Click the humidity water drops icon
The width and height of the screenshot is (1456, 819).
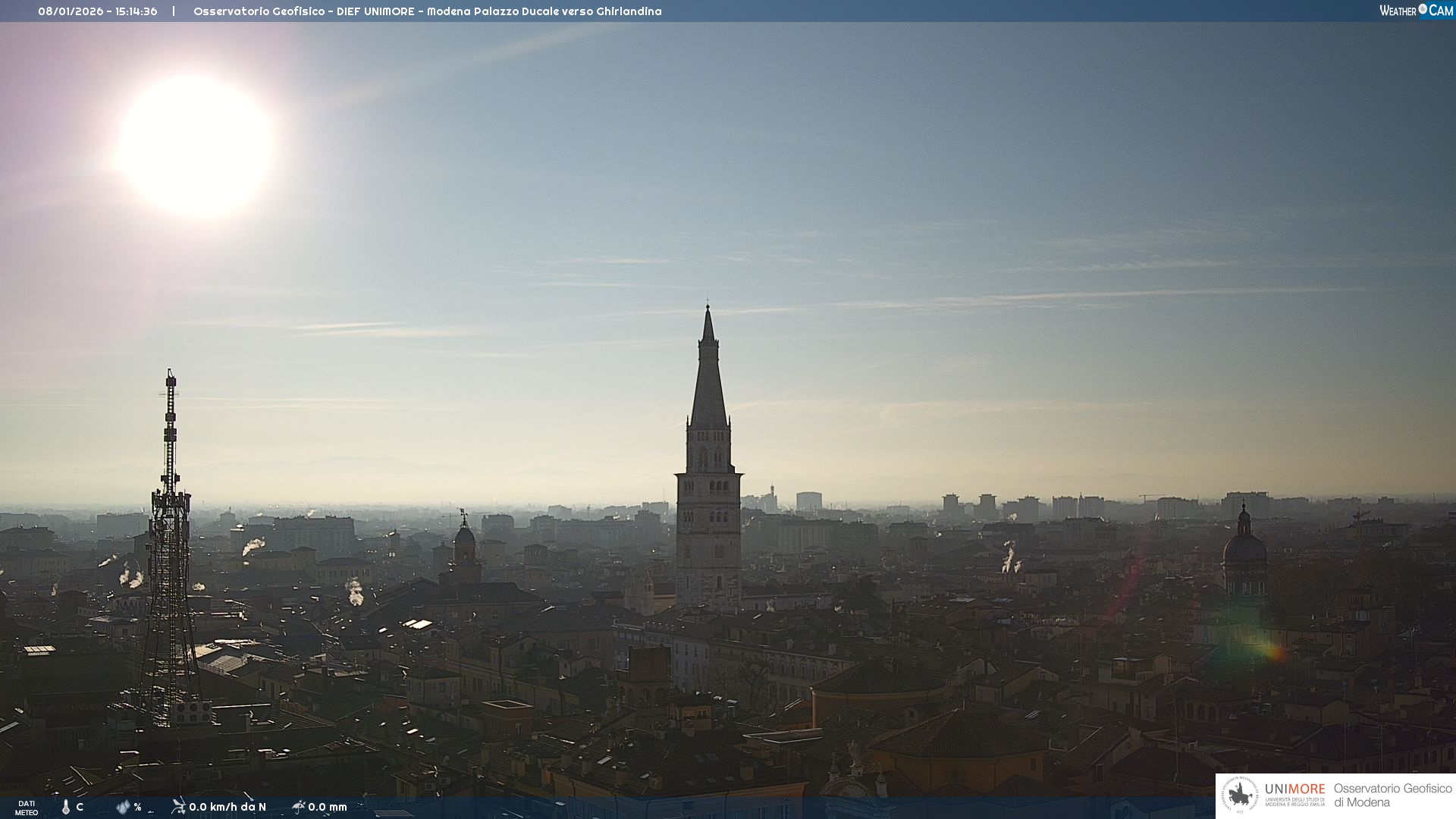pos(123,808)
